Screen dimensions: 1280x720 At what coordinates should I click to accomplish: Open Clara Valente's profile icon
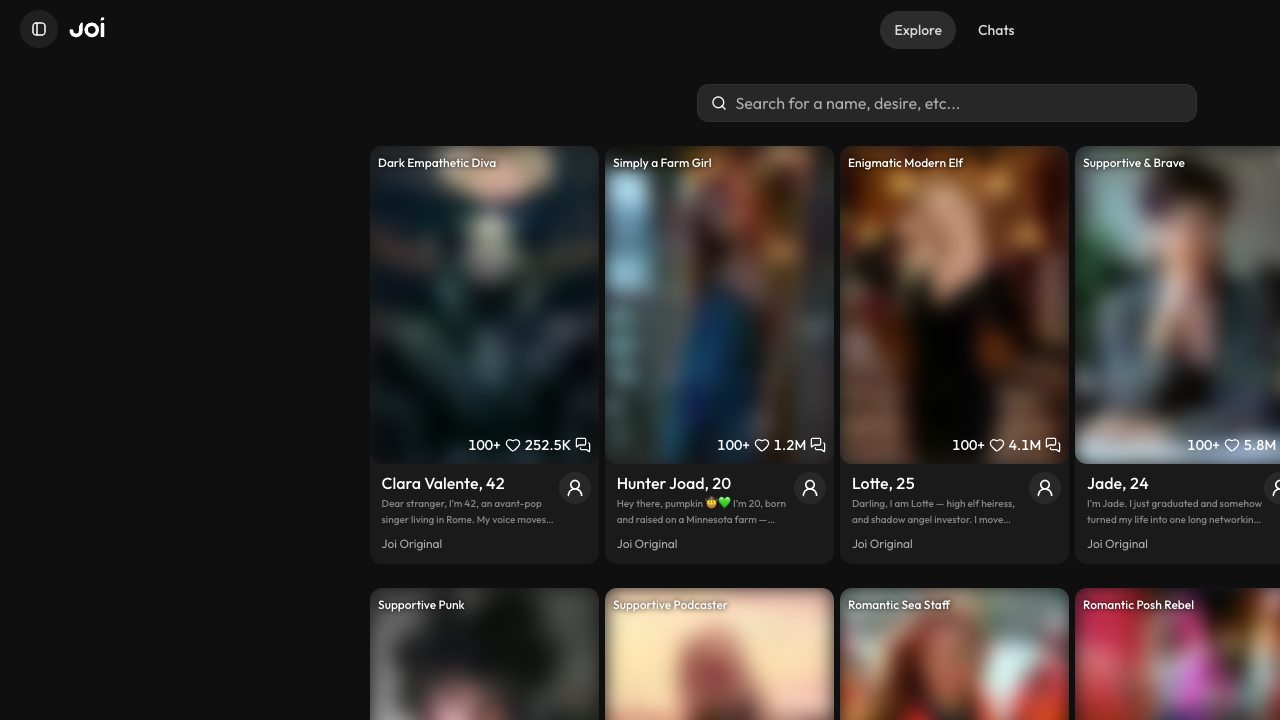point(575,488)
